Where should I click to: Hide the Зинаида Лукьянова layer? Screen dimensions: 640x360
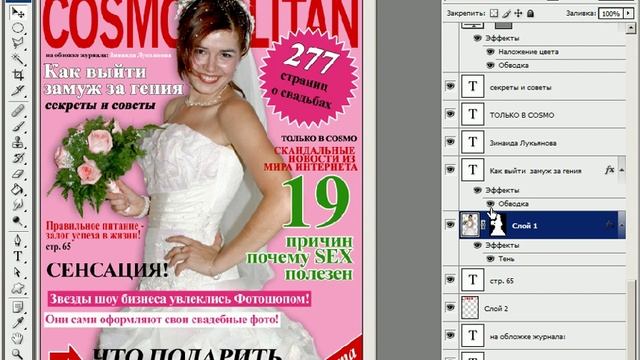[x=450, y=142]
